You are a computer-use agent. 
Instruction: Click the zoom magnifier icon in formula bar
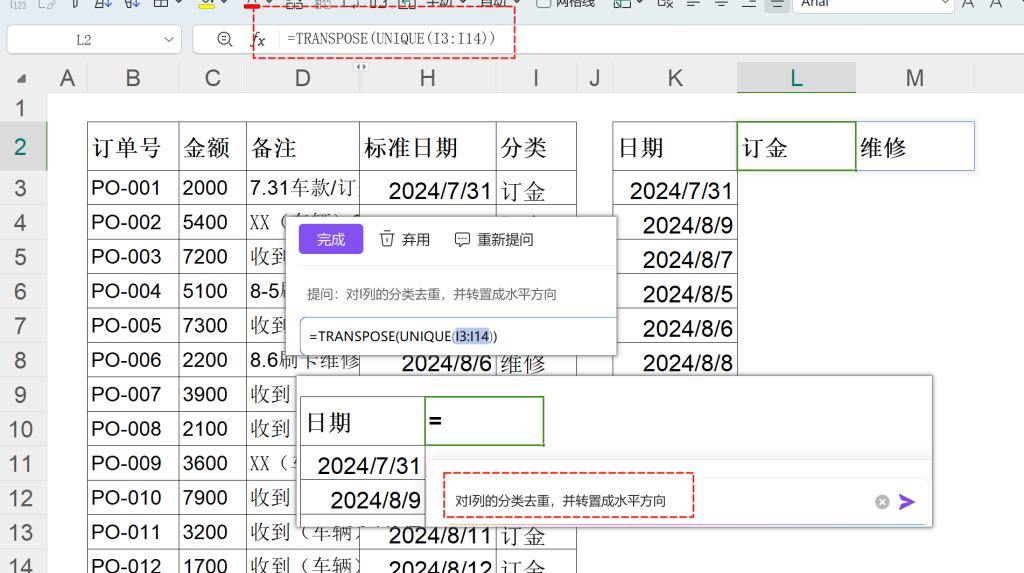[225, 39]
